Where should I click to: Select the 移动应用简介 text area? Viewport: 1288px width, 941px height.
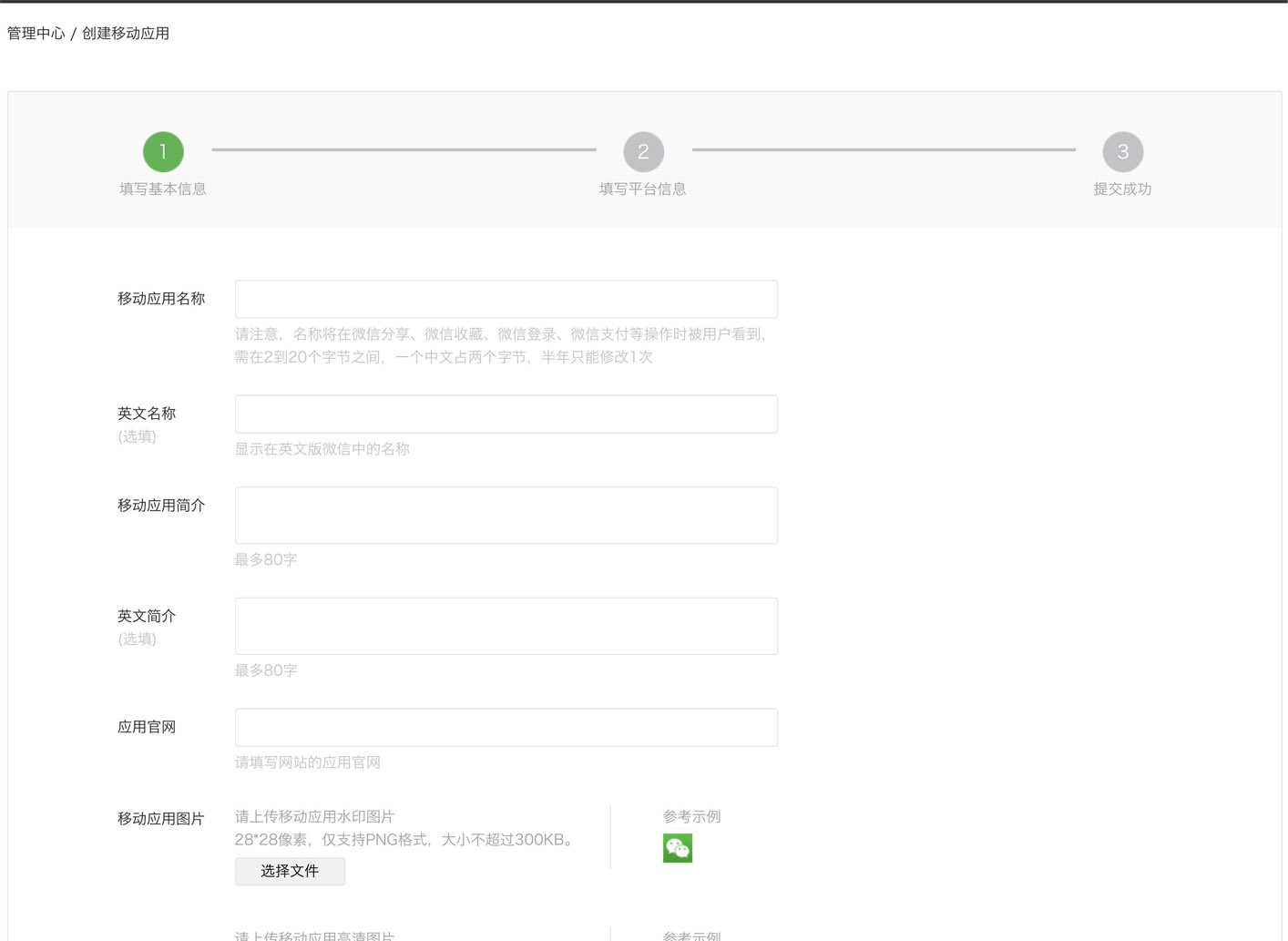tap(506, 516)
